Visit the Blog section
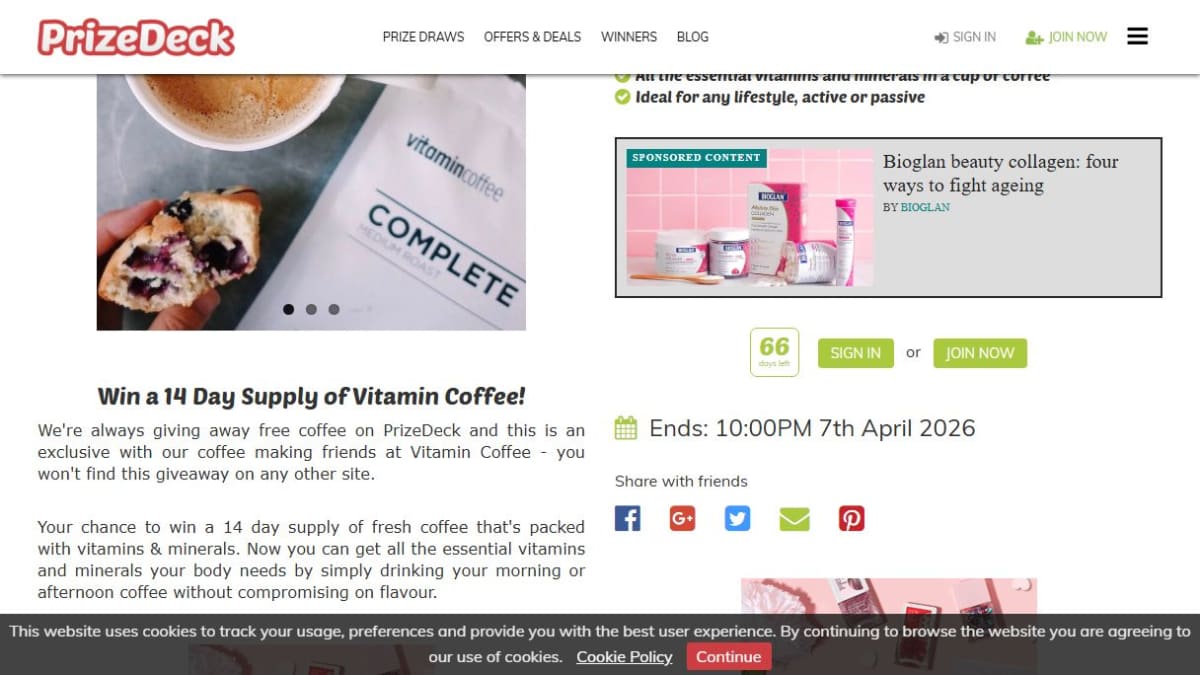The width and height of the screenshot is (1200, 675). point(692,37)
